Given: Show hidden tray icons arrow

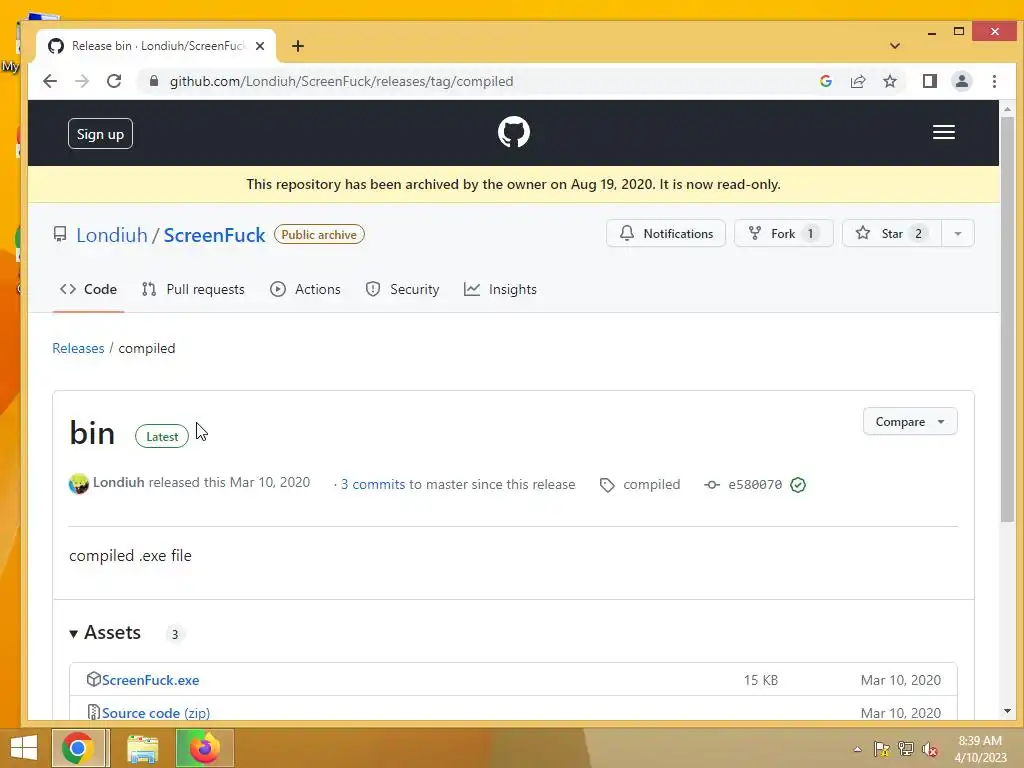Looking at the screenshot, I should coord(857,749).
